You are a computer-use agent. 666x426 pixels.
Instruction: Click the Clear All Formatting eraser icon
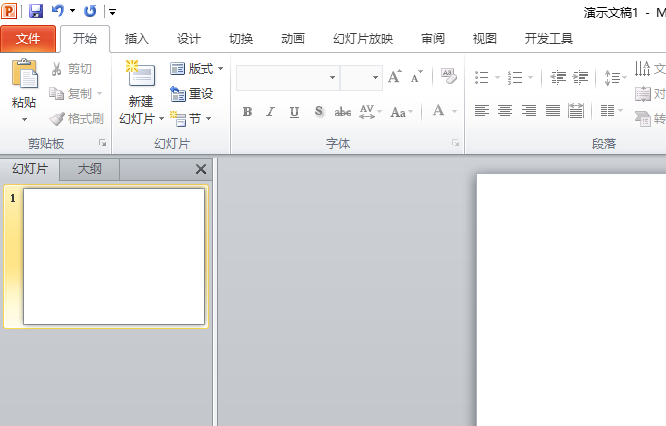(x=449, y=76)
